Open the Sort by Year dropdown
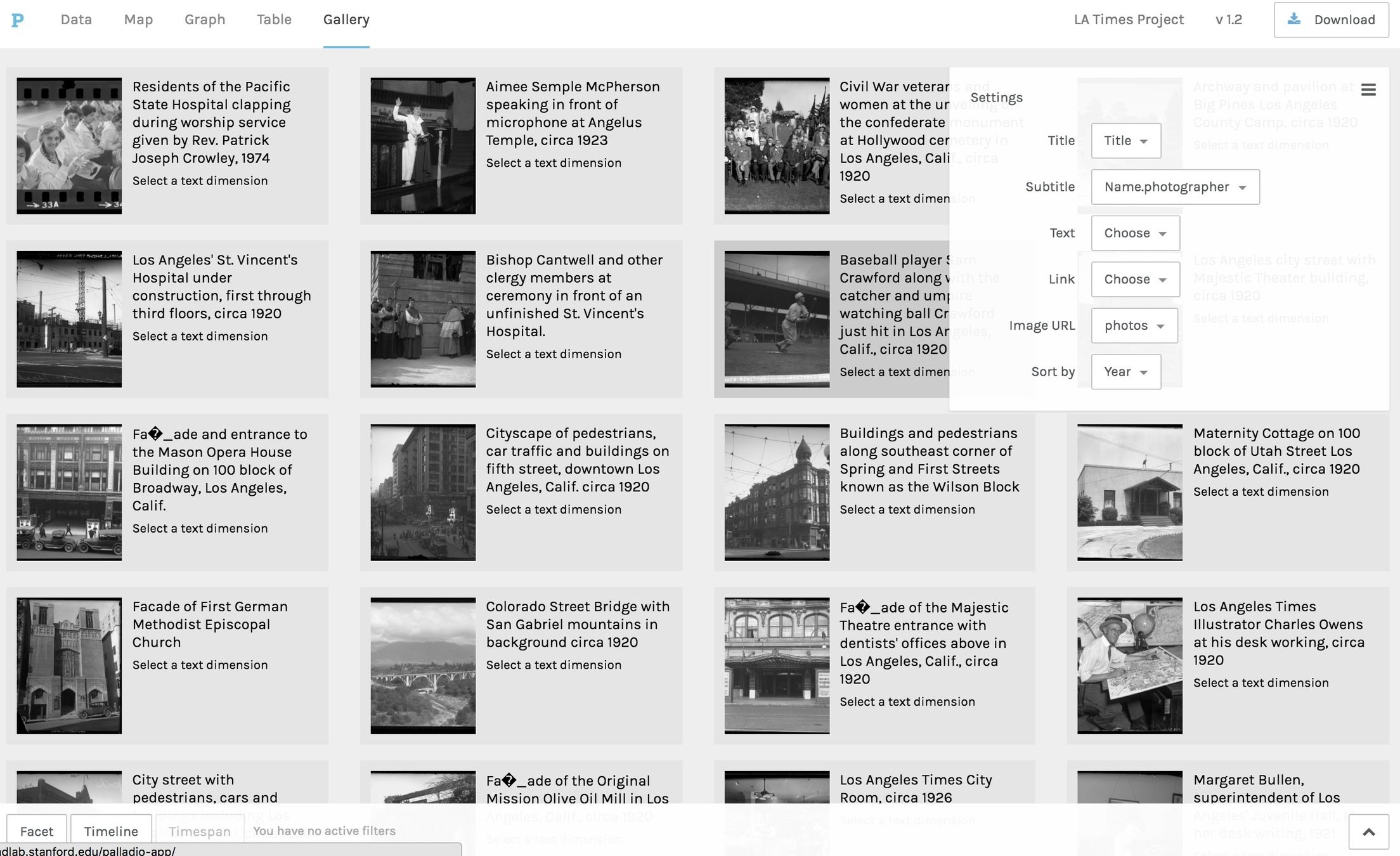This screenshot has height=856, width=1400. 1125,372
